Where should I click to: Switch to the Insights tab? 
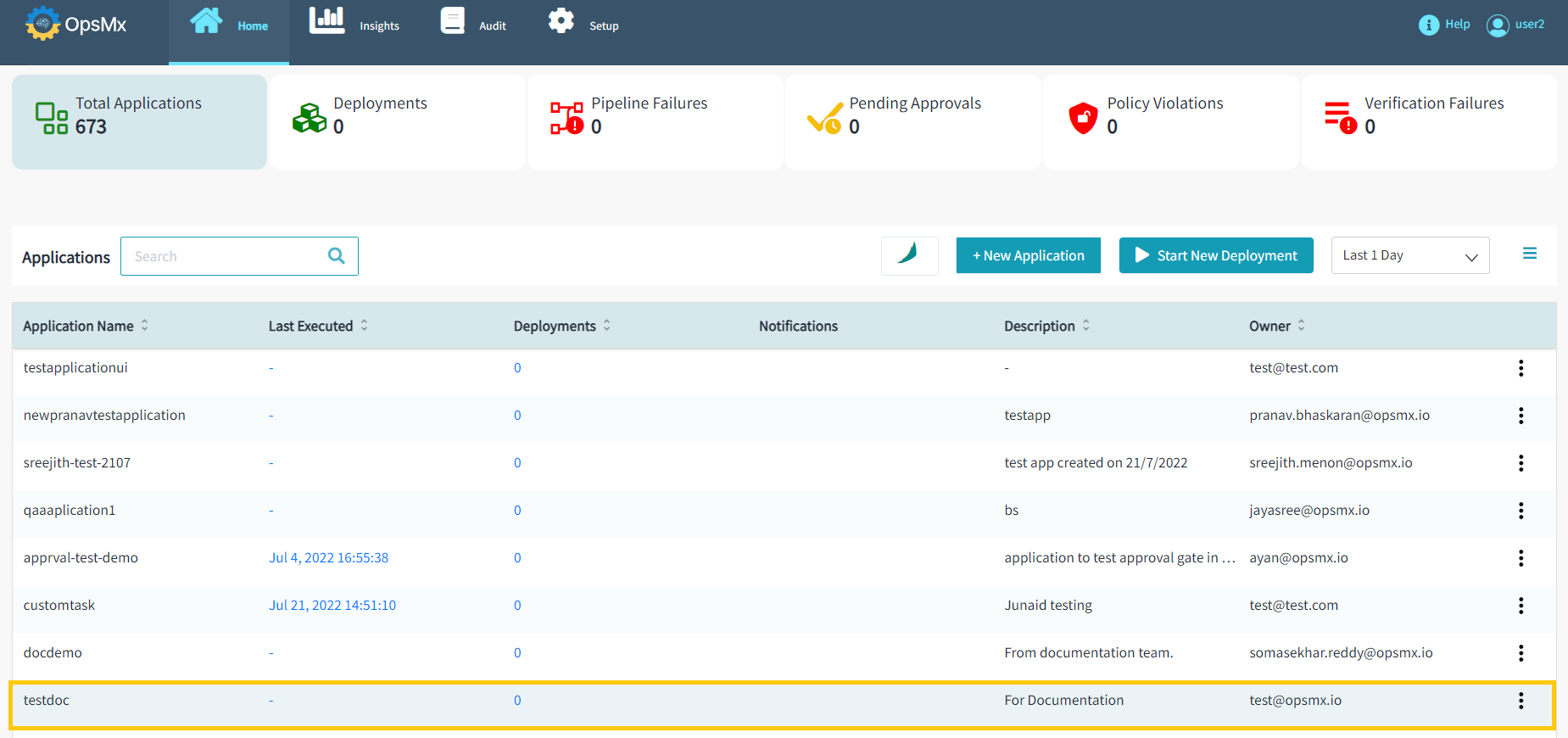pos(354,25)
